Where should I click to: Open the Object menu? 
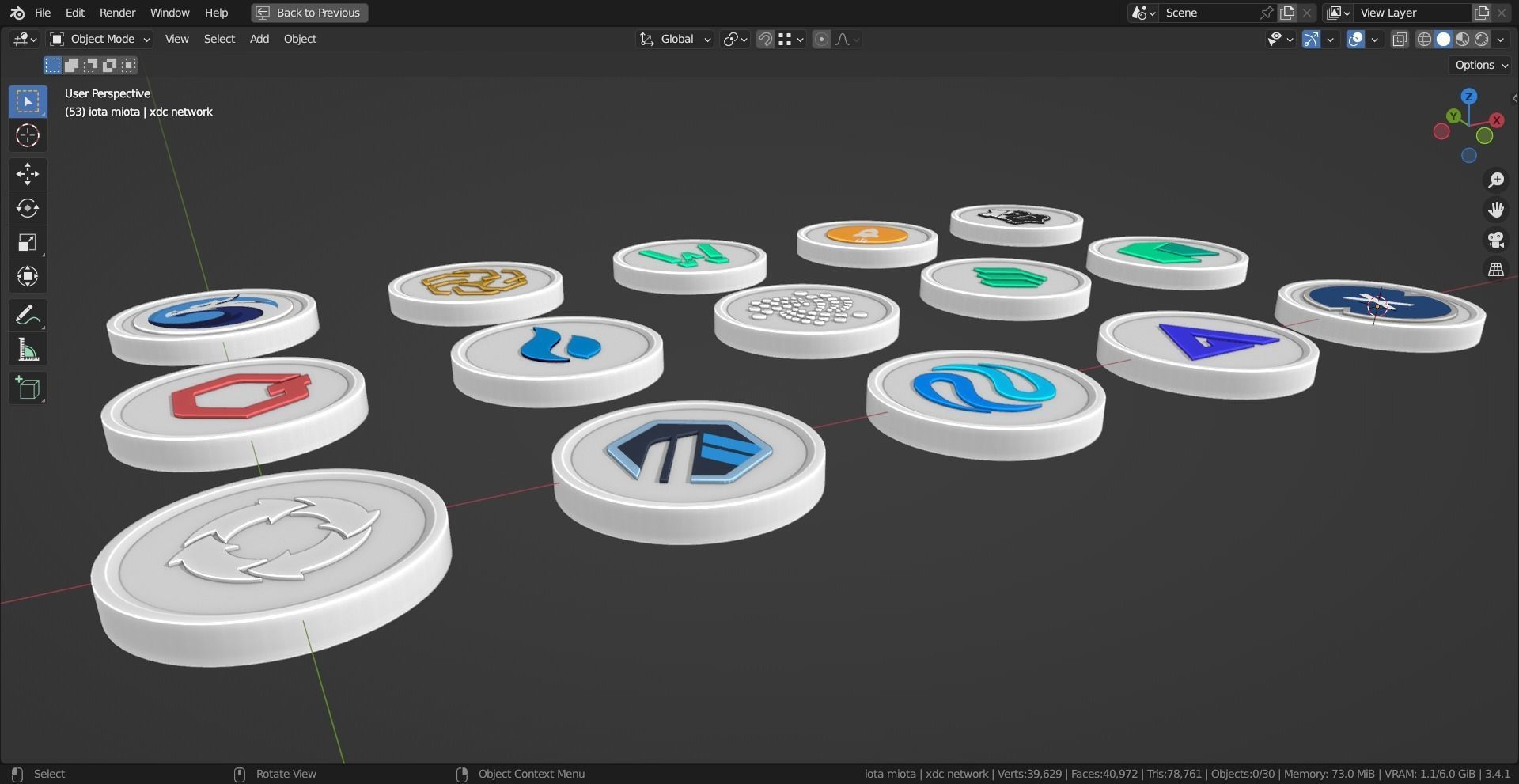click(x=300, y=39)
